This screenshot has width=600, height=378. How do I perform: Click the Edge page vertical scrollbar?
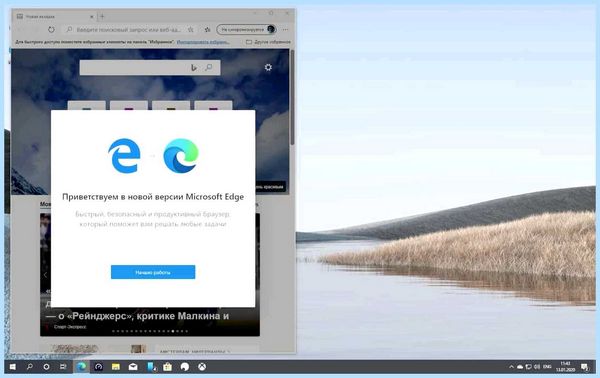[x=292, y=98]
